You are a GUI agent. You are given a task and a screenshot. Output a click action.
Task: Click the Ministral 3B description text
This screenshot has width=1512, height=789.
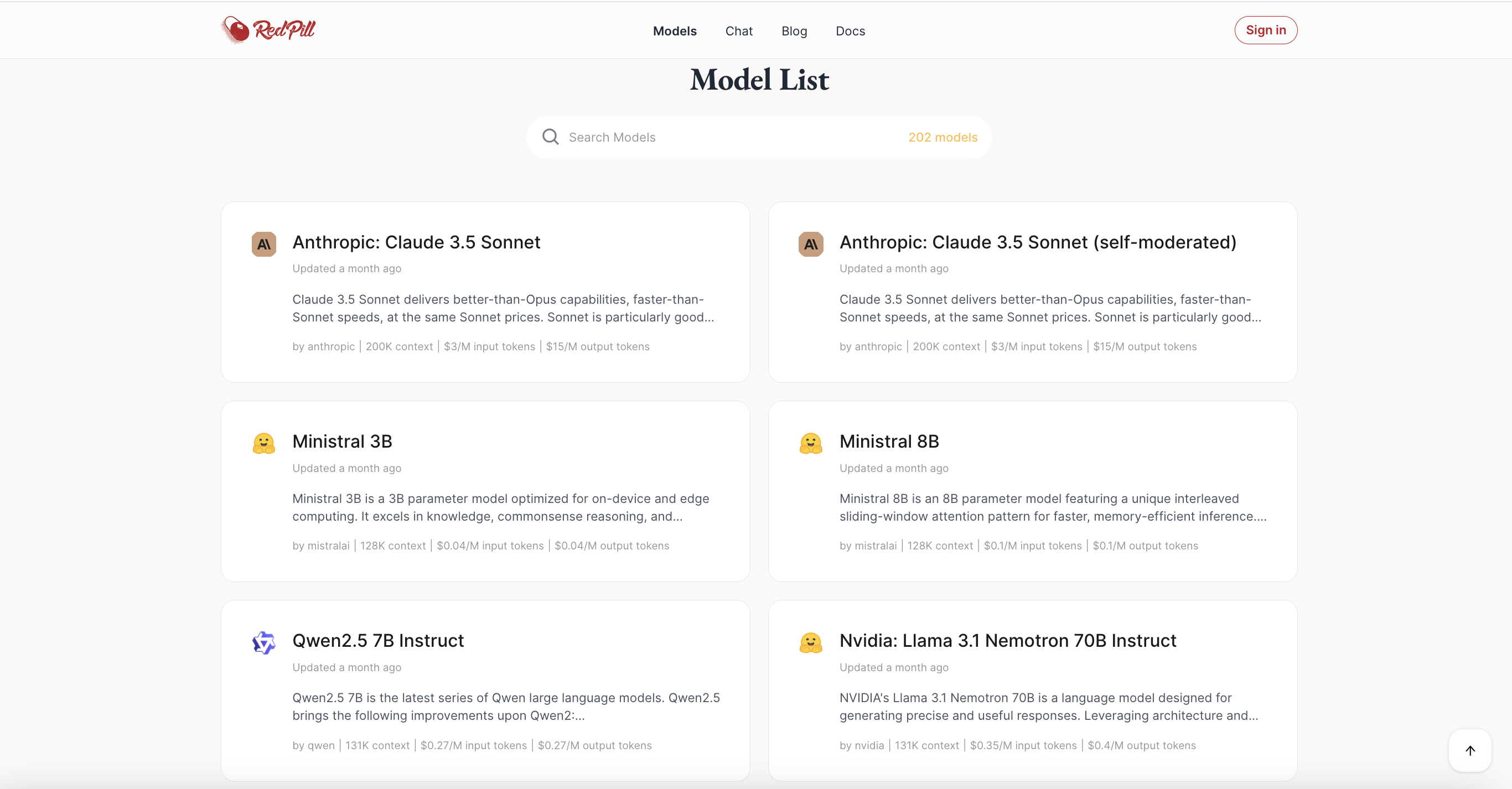click(501, 507)
